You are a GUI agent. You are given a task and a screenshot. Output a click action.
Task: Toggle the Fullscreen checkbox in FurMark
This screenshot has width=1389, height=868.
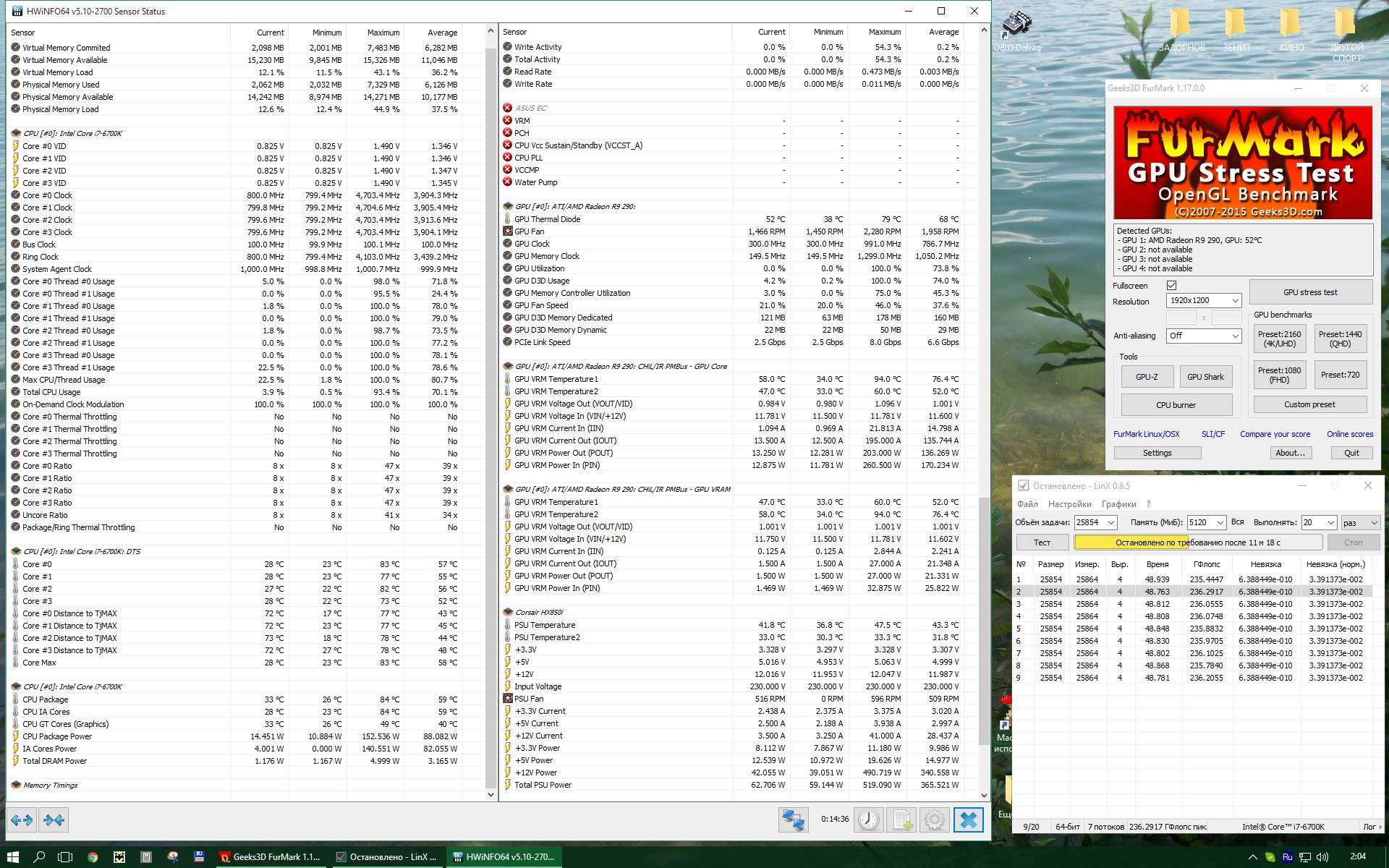coord(1171,285)
